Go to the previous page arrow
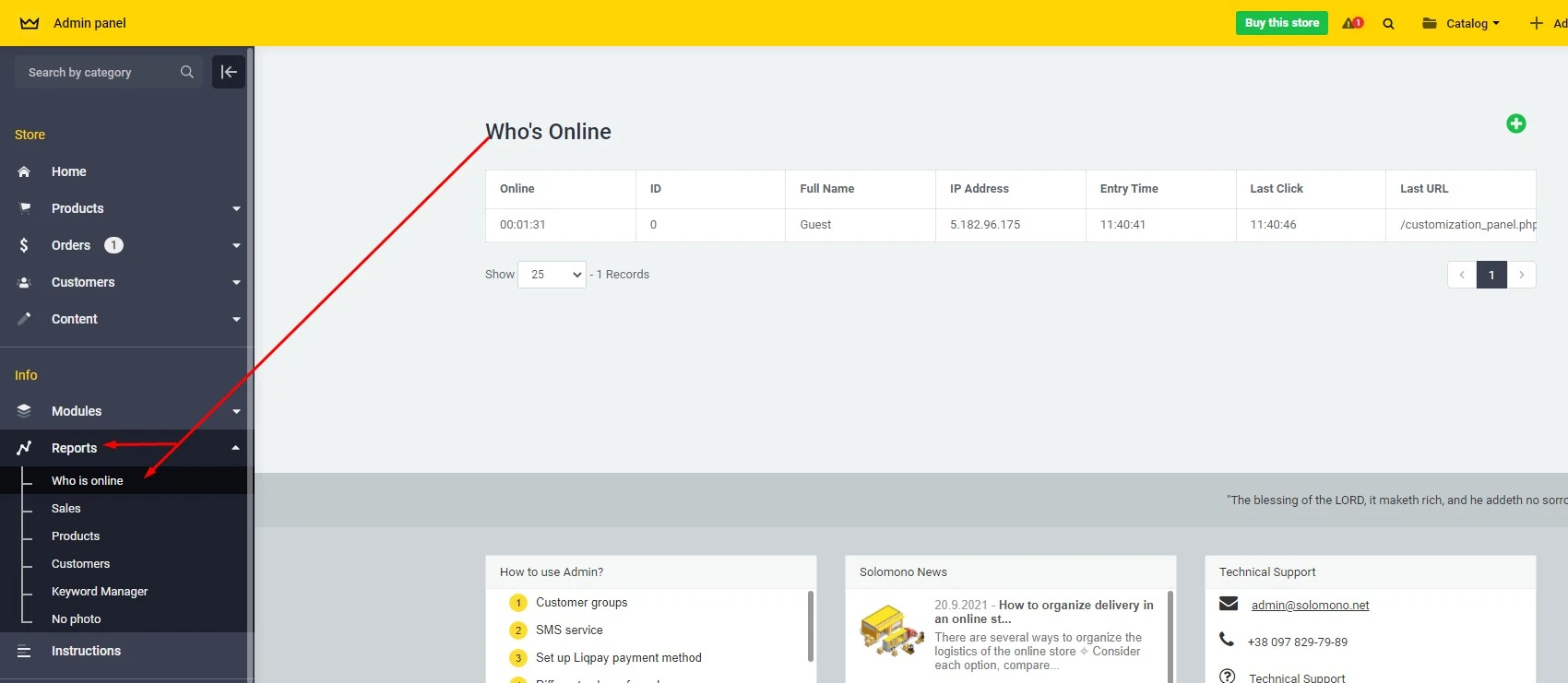This screenshot has width=1568, height=683. (x=1462, y=275)
